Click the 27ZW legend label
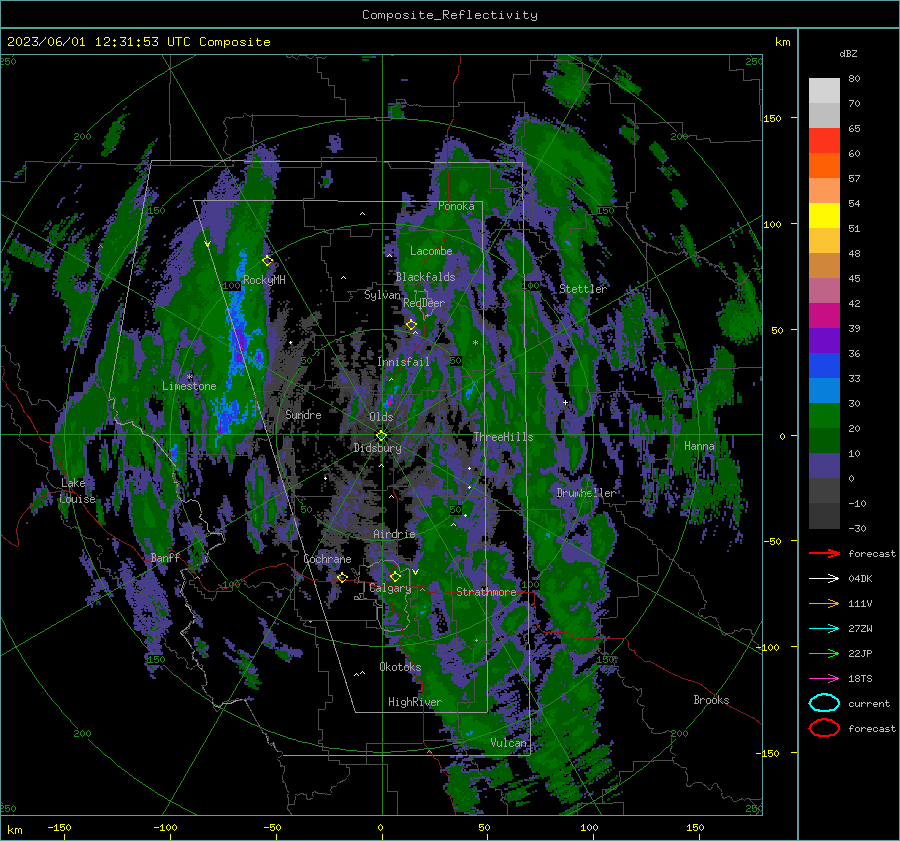 pyautogui.click(x=860, y=629)
